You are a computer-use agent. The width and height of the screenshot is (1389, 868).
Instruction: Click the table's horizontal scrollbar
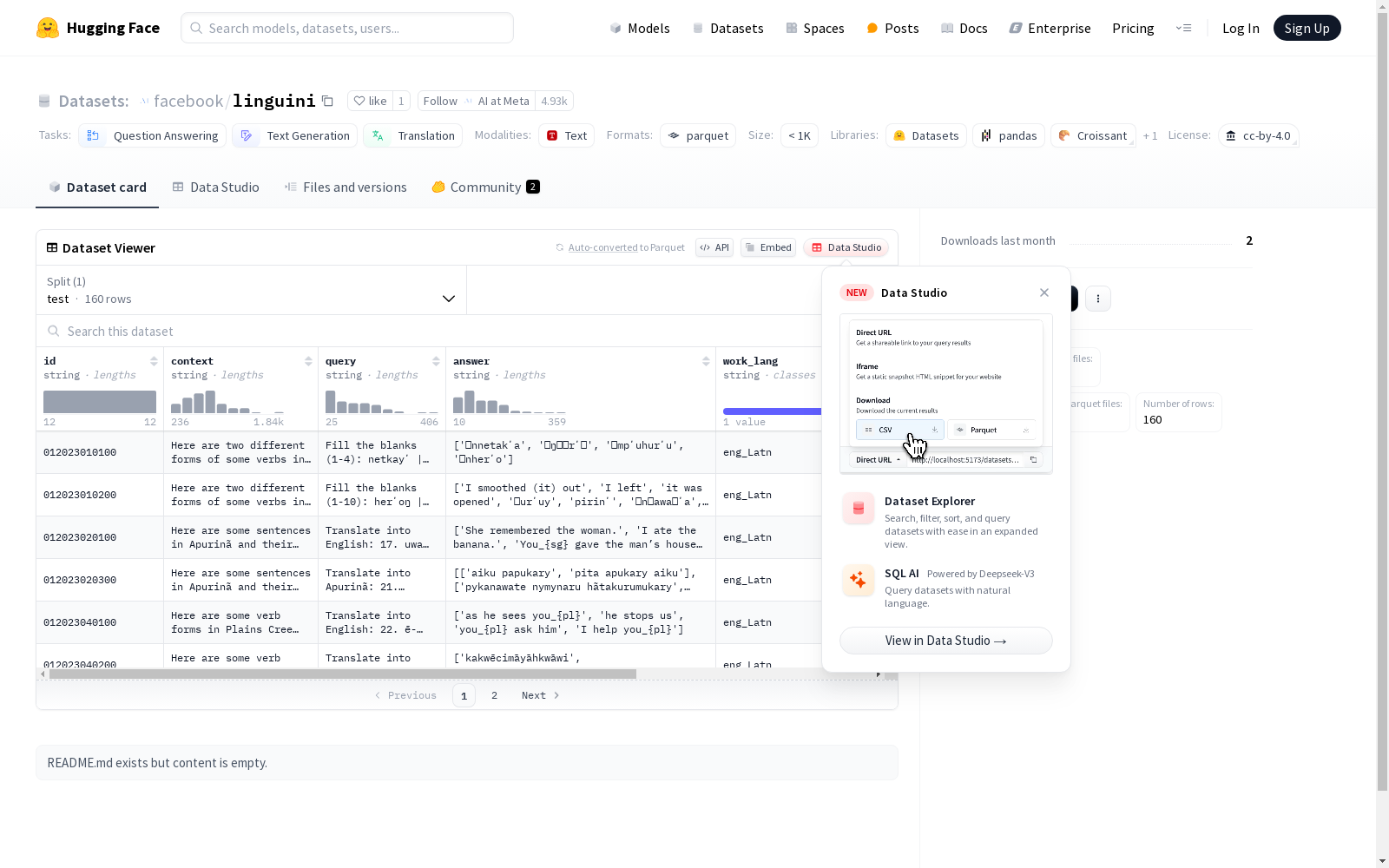[x=343, y=674]
